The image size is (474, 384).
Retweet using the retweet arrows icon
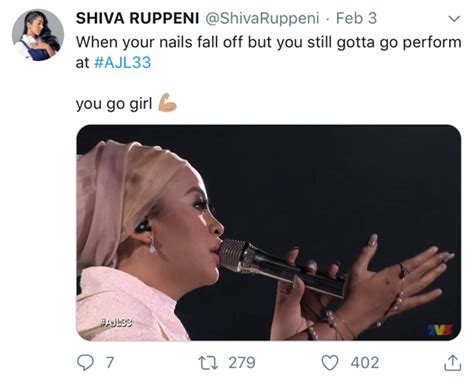[208, 362]
